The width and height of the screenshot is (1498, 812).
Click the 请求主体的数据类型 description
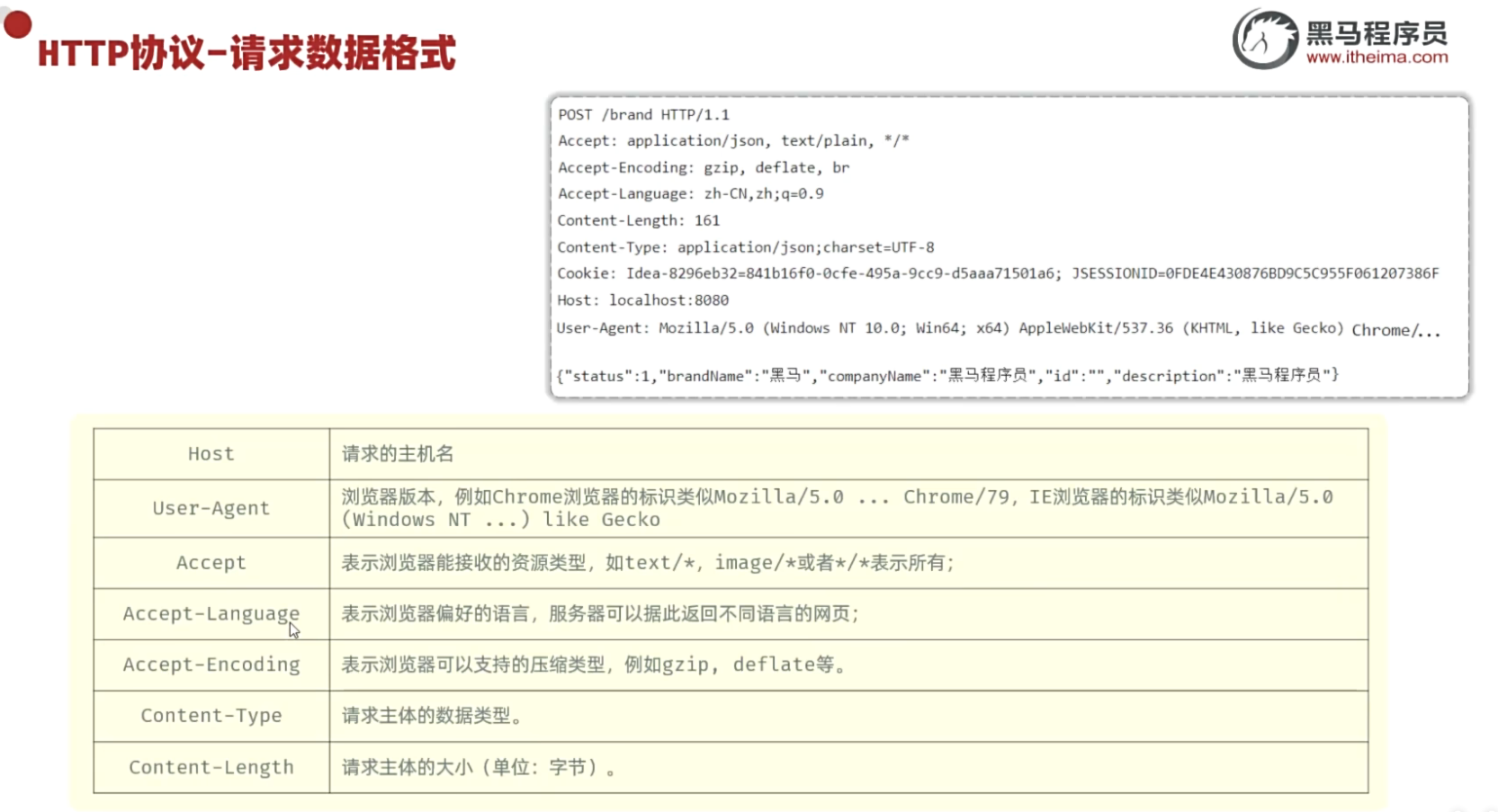coord(848,717)
